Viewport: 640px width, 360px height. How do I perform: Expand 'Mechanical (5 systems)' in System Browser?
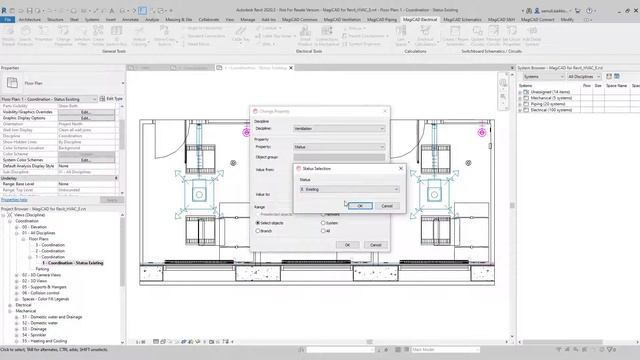click(520, 98)
